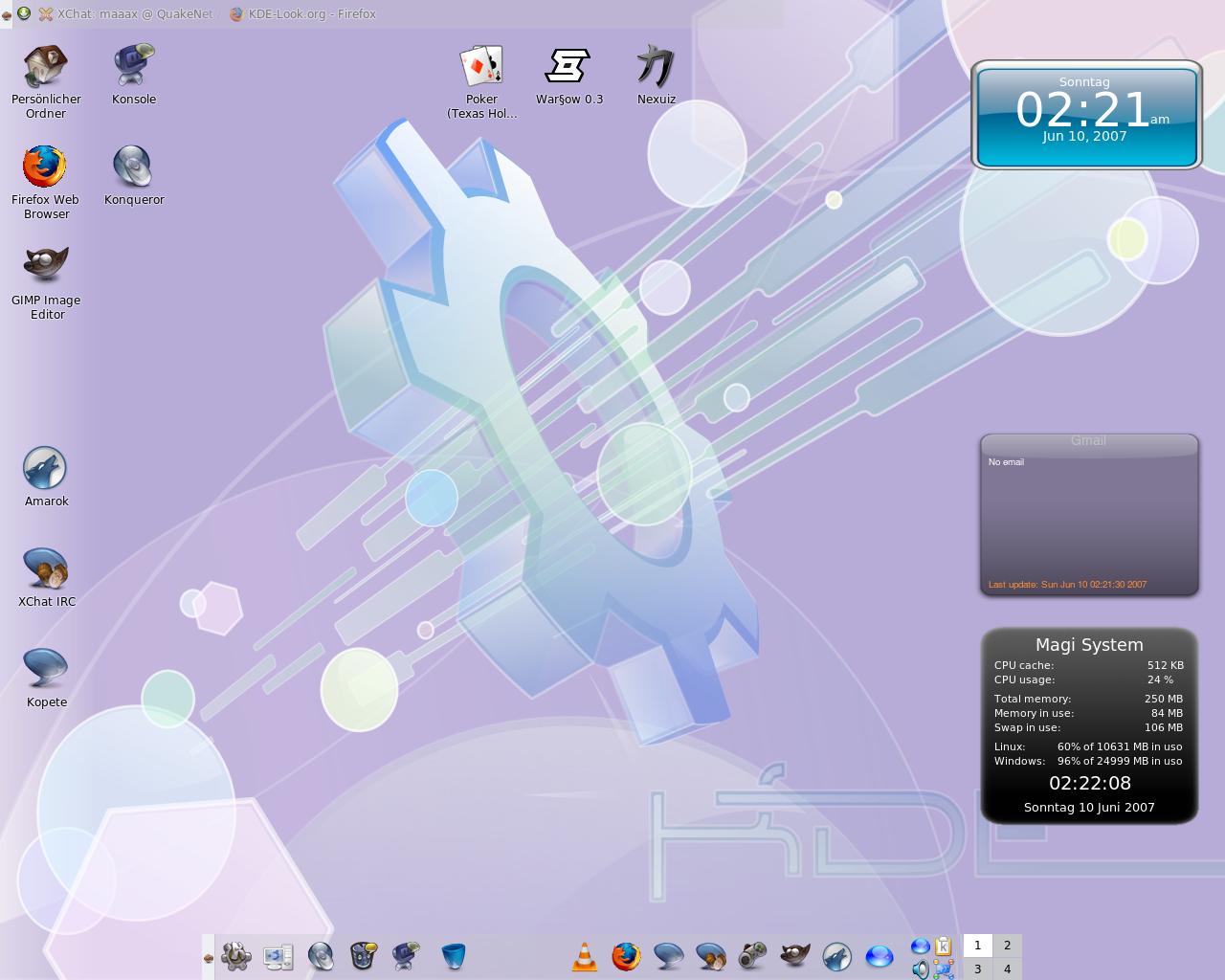Click the 'Linux: 60% of 10631 MB' row

(1089, 746)
